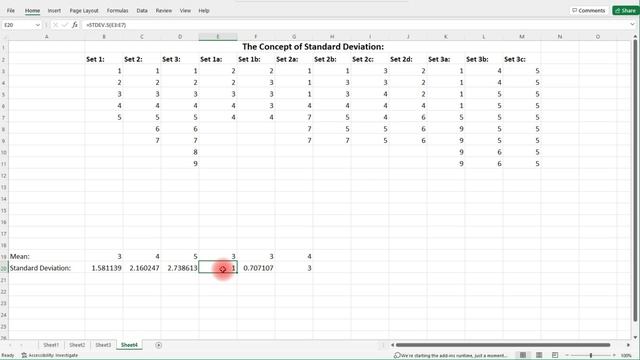
Task: Select cell with value 2.160247
Action: point(142,268)
